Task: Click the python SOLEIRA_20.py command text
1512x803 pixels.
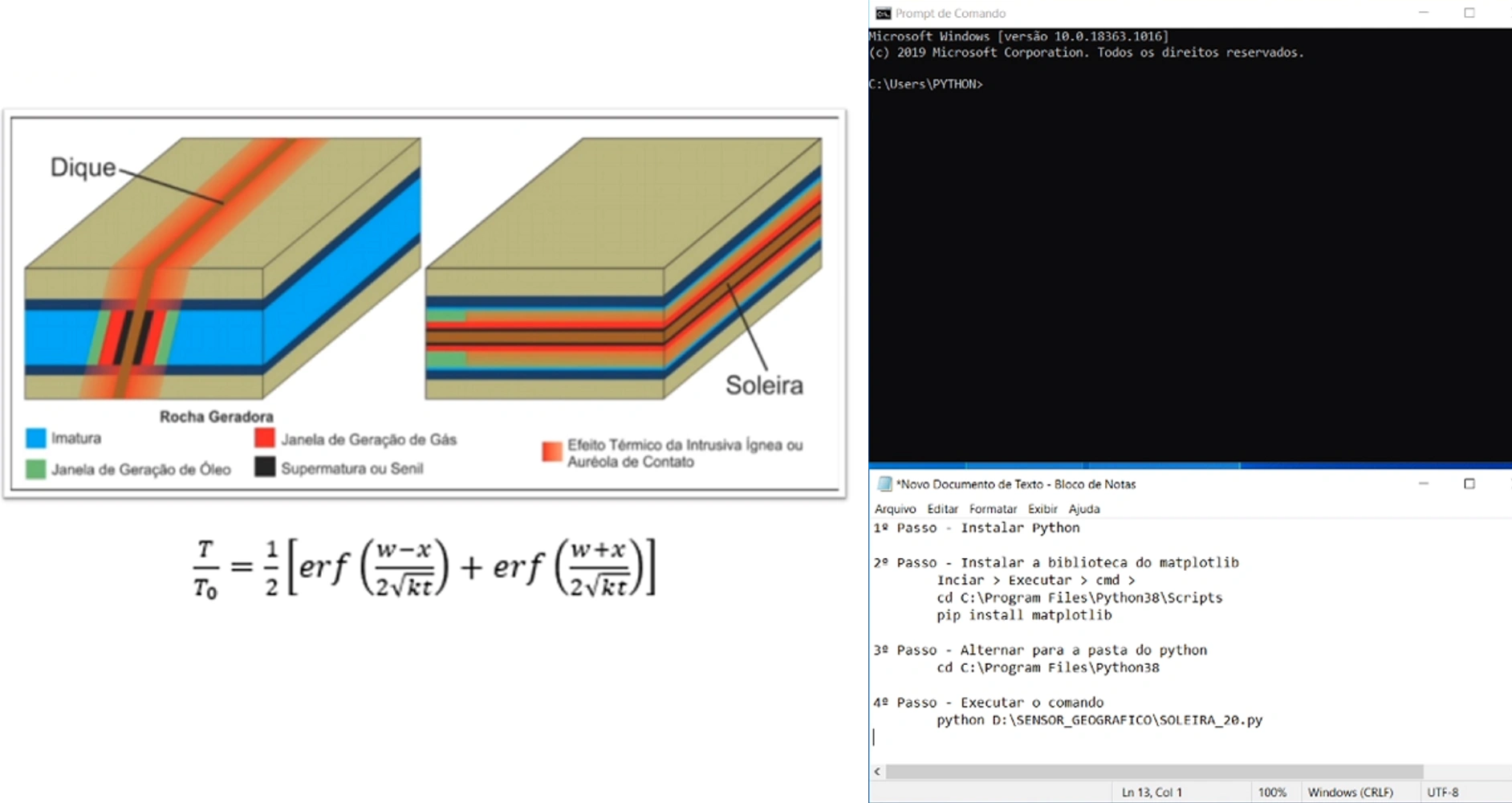Action: coord(1099,720)
